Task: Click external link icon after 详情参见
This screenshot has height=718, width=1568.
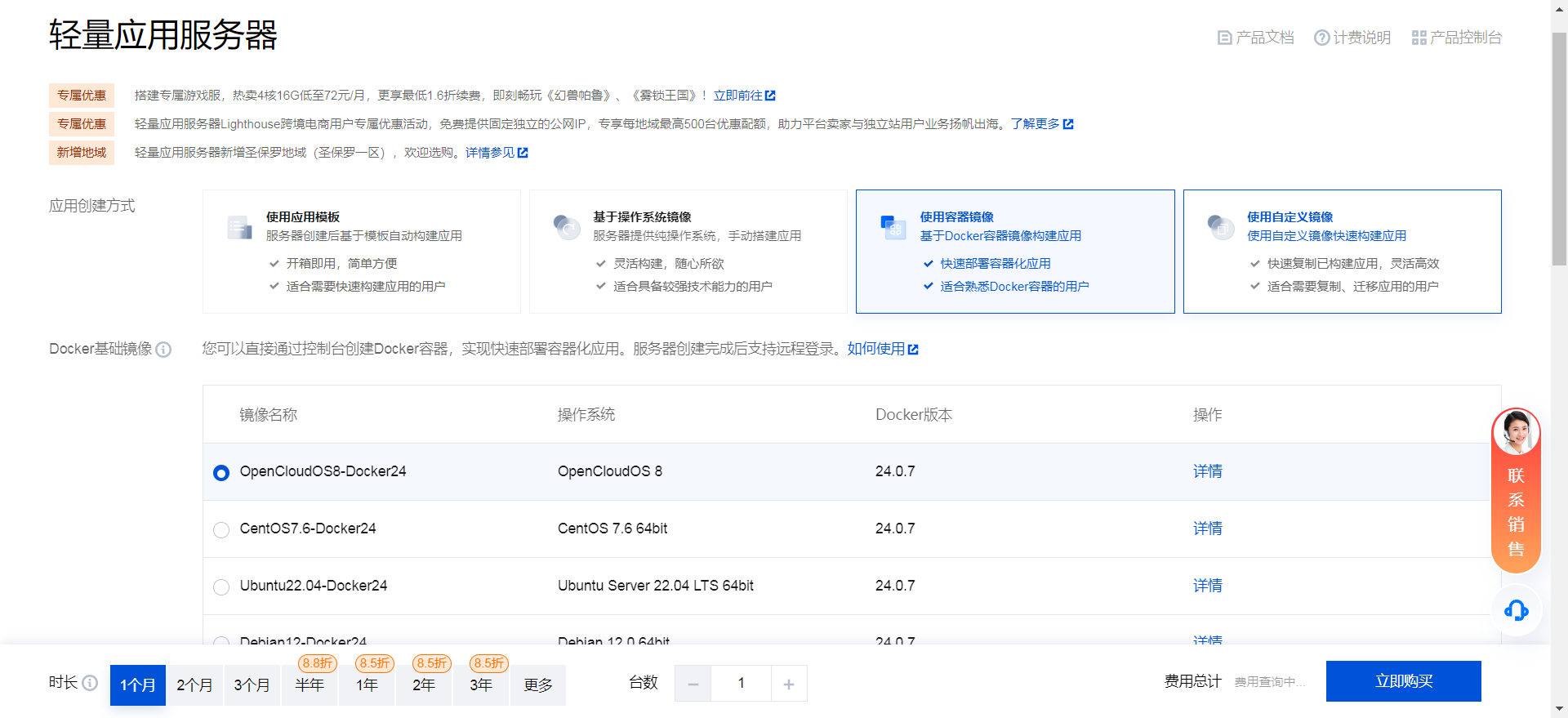Action: click(x=523, y=153)
